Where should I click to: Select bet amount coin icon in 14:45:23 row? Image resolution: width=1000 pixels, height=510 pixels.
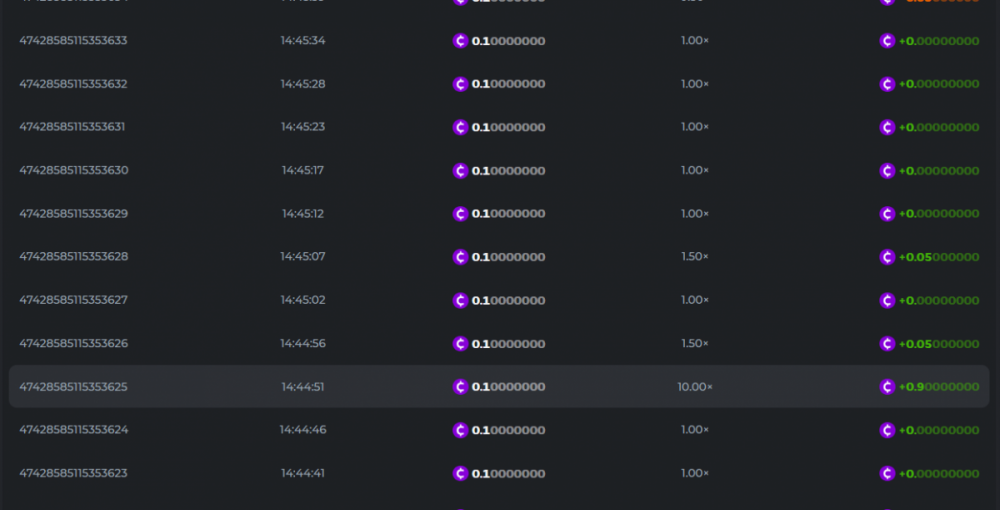[x=460, y=127]
